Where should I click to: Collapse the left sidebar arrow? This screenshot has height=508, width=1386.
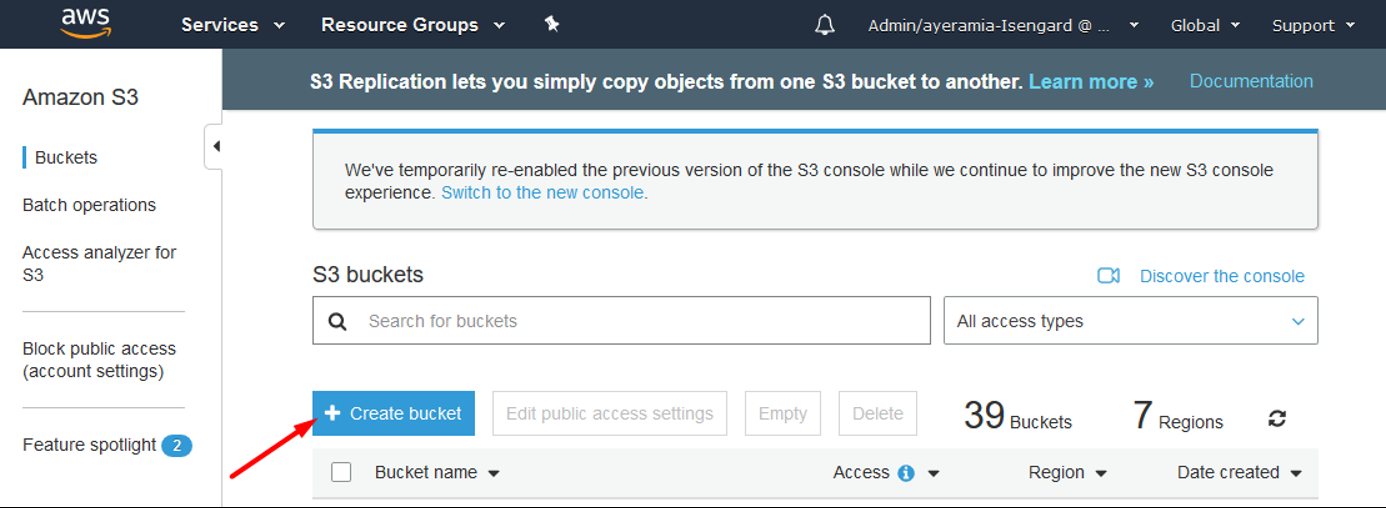pyautogui.click(x=214, y=147)
